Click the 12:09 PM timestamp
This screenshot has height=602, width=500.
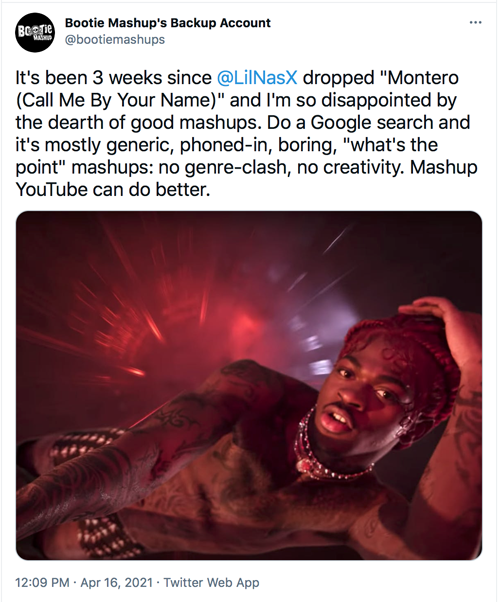[42, 582]
